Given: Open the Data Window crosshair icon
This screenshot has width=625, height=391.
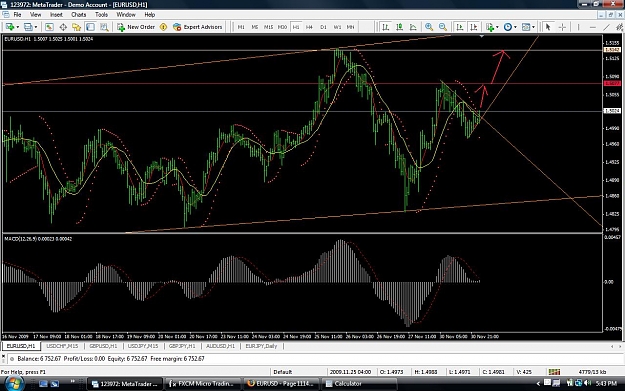Looking at the screenshot, I should [63, 27].
